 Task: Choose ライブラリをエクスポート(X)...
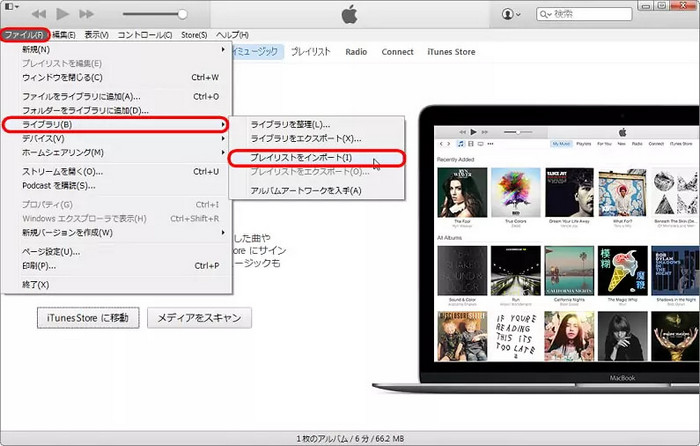click(x=317, y=139)
